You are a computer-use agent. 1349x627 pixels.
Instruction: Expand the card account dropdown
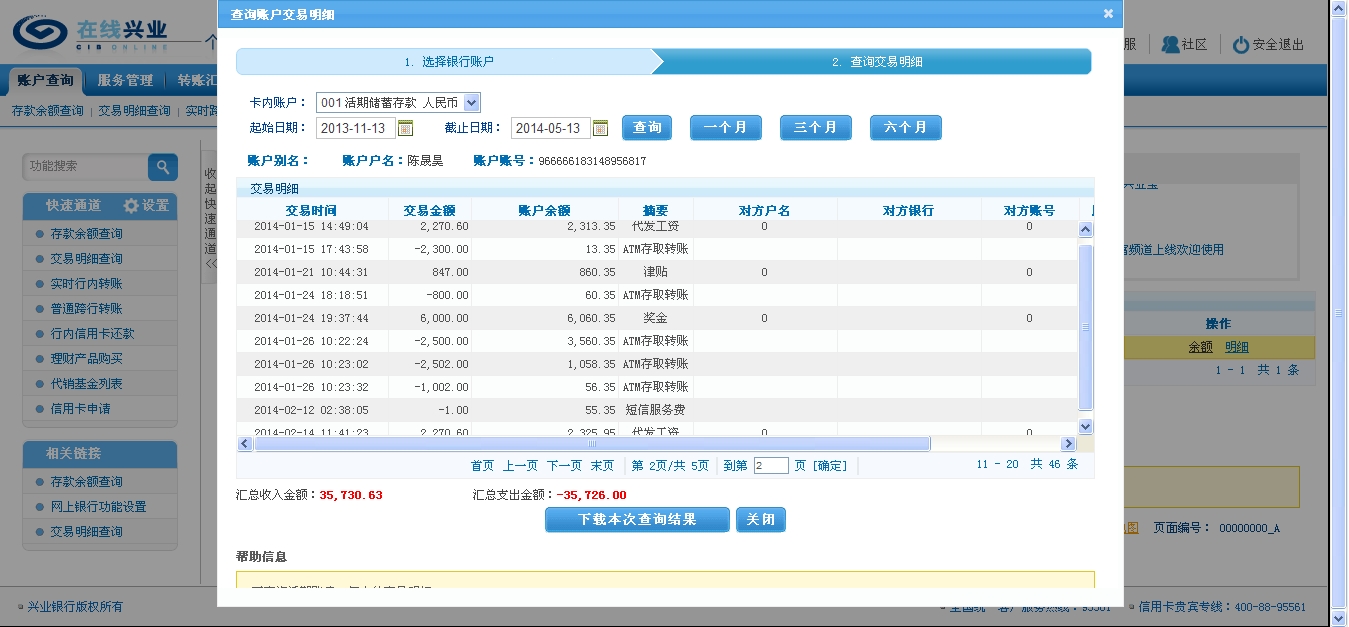472,103
